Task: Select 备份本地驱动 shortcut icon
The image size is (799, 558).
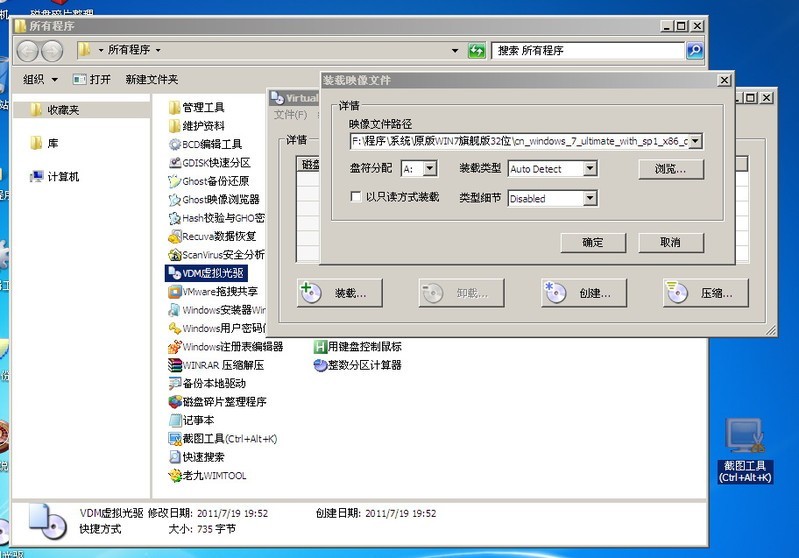Action: click(175, 383)
